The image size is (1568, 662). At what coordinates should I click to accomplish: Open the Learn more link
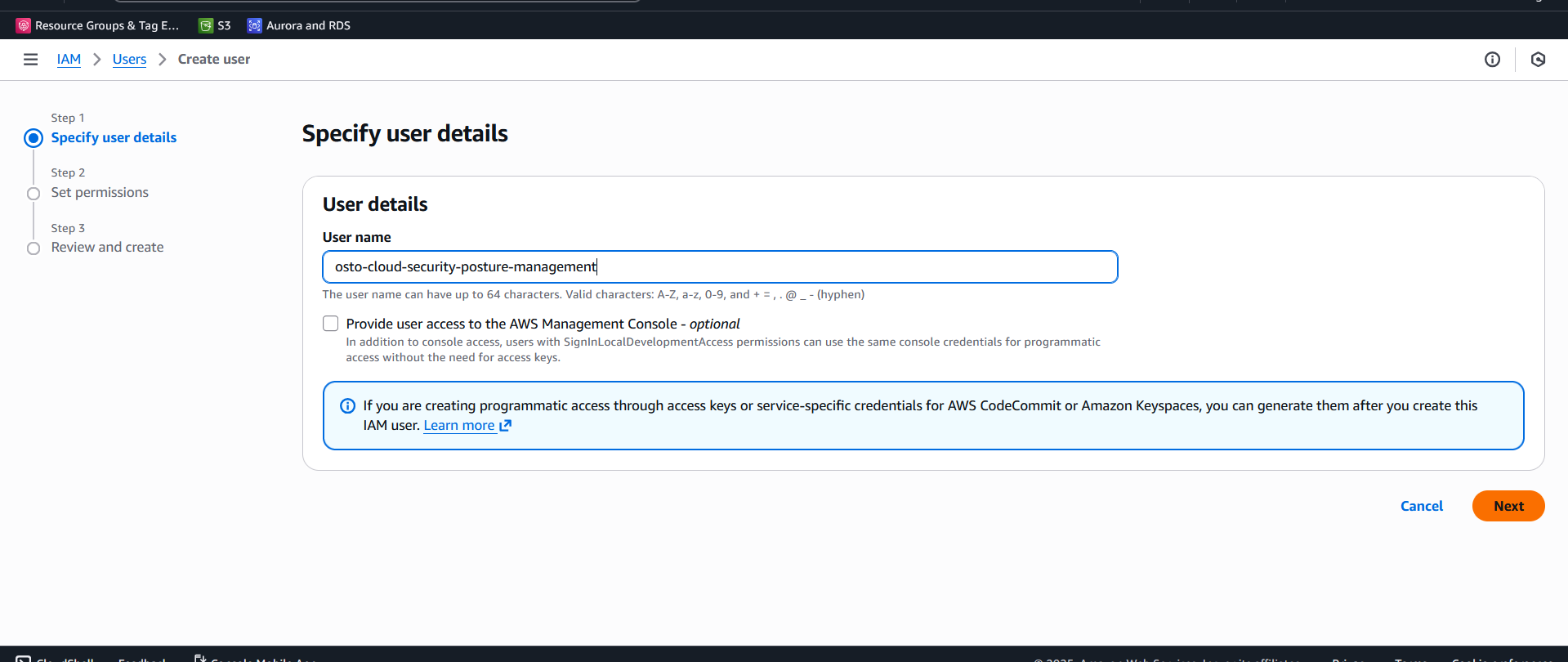pos(458,426)
